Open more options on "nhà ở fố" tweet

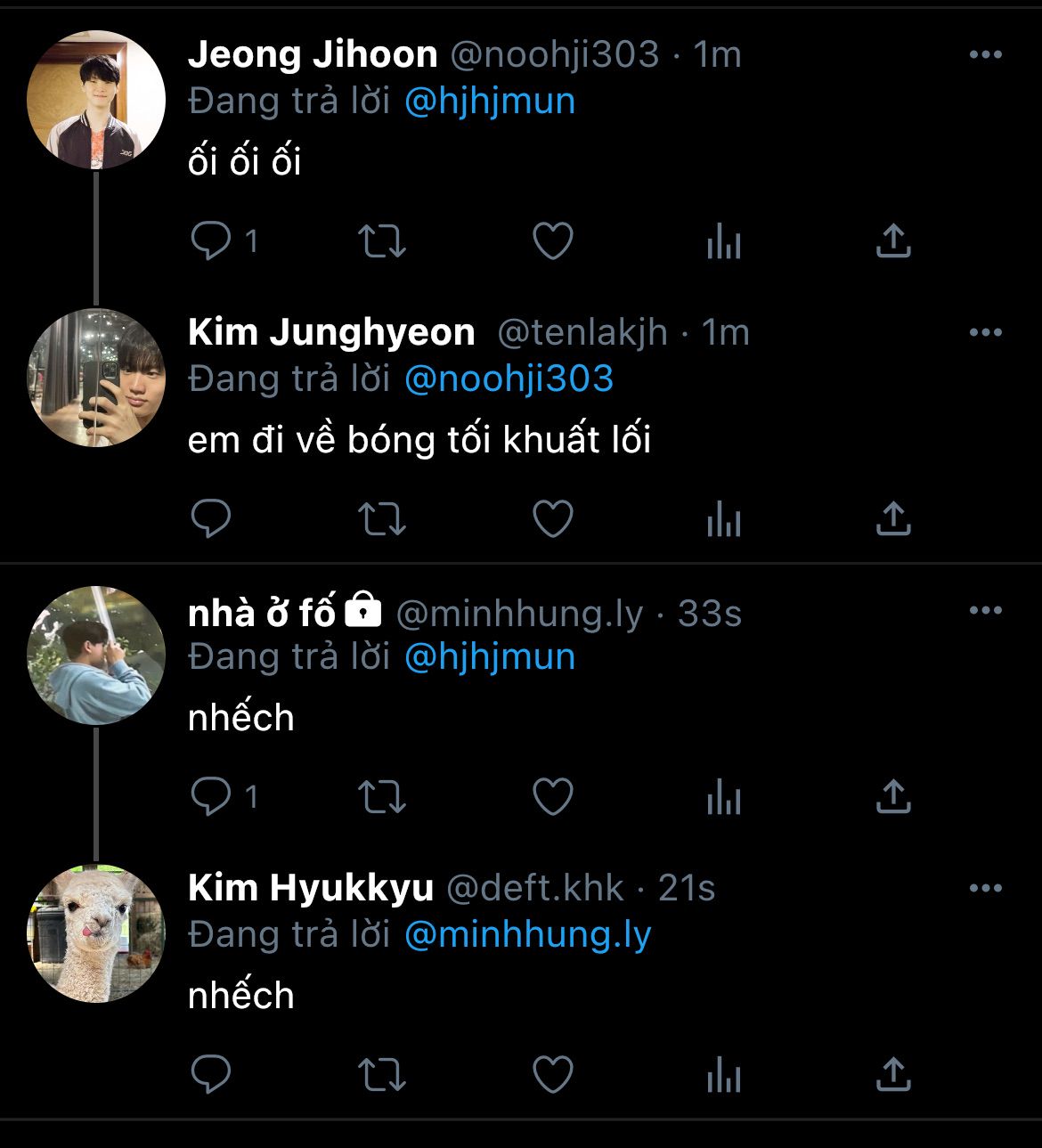[x=985, y=611]
